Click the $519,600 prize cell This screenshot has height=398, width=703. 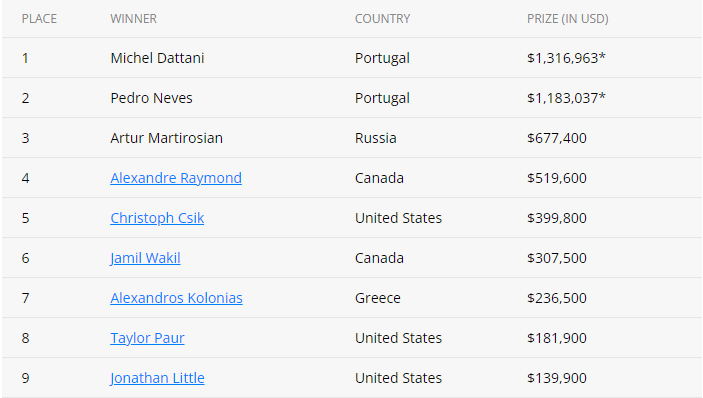[x=557, y=178]
